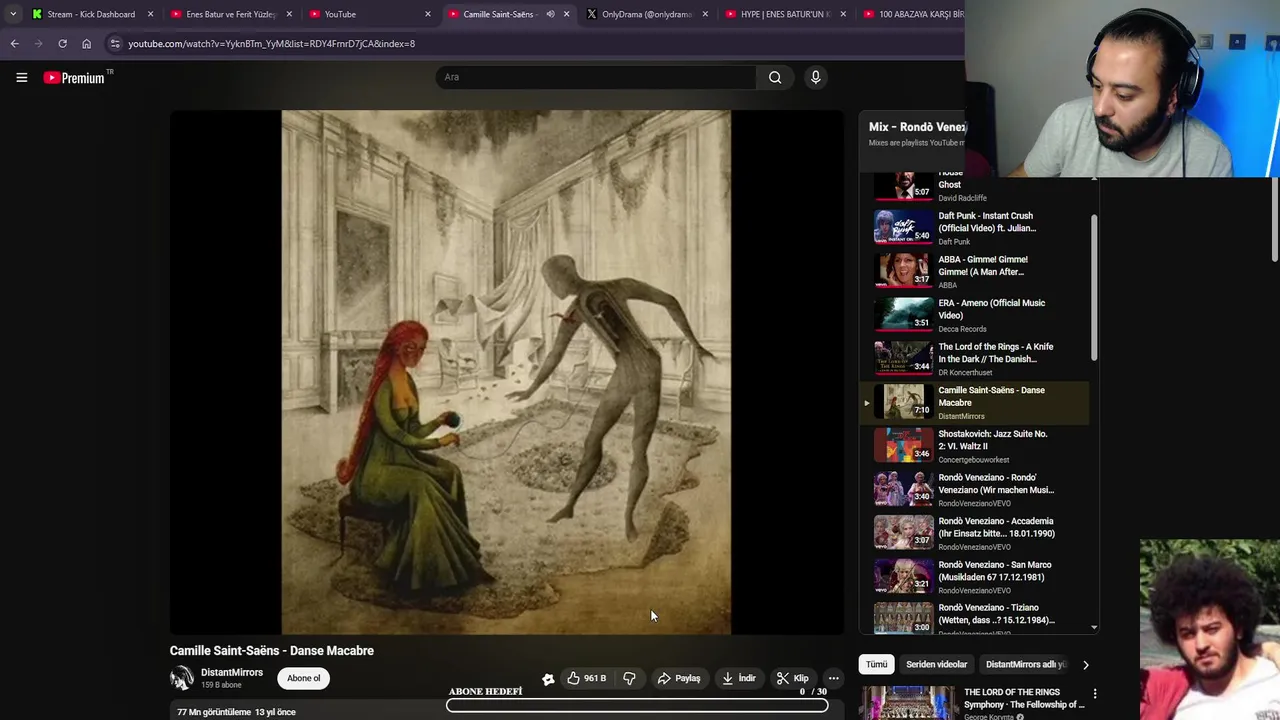
Task: Create a clip with Klip button
Action: (x=793, y=678)
